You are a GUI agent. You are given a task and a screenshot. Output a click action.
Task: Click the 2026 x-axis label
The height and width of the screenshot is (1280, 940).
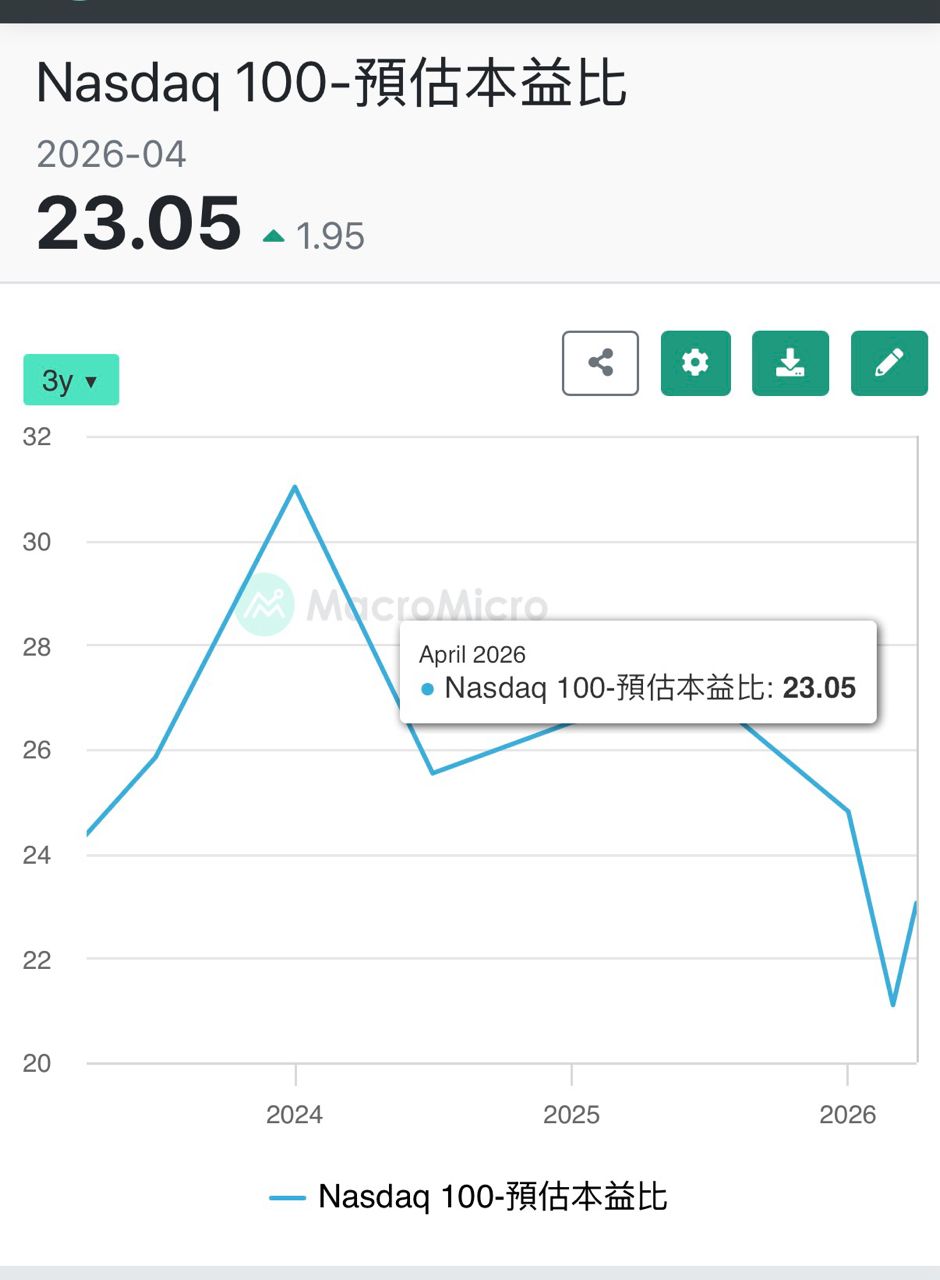click(847, 1115)
